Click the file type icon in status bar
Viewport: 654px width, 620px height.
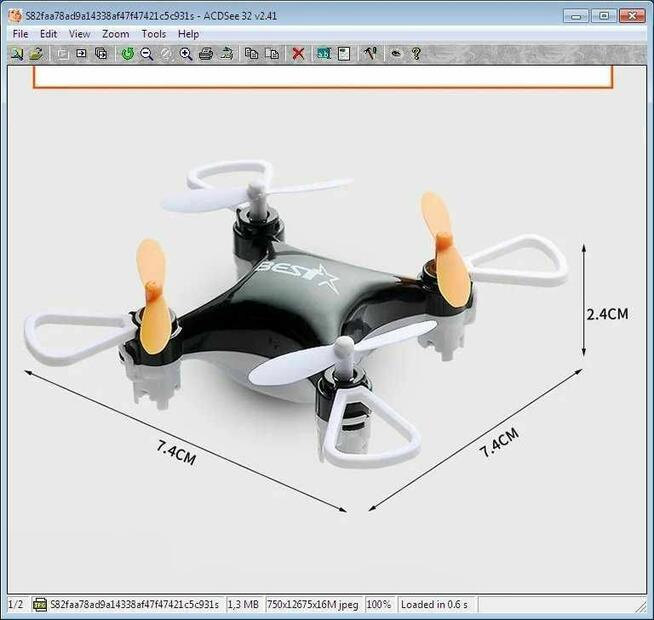[40, 605]
